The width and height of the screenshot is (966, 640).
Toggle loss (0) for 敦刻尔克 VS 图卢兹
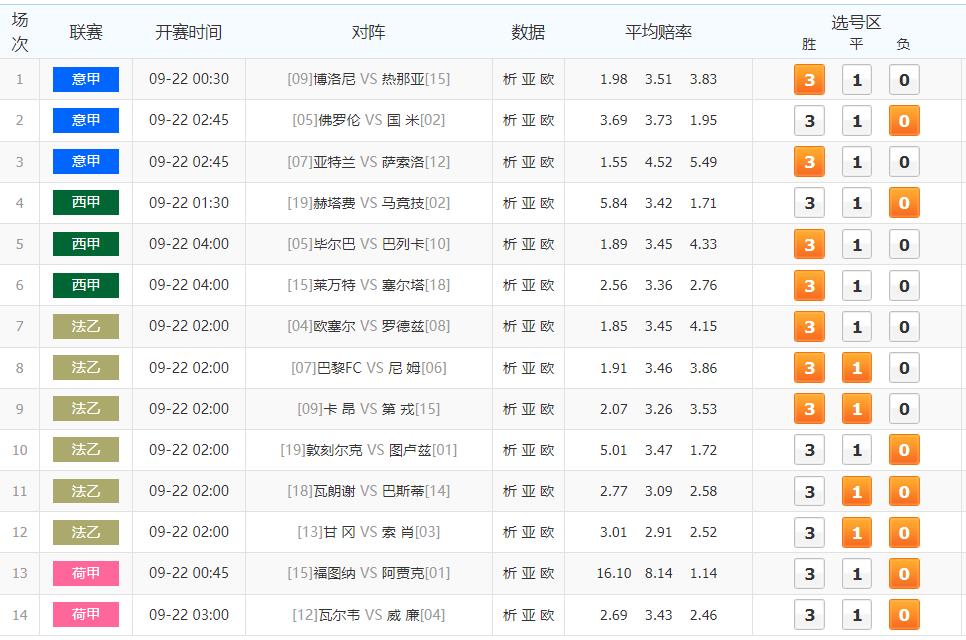point(904,450)
